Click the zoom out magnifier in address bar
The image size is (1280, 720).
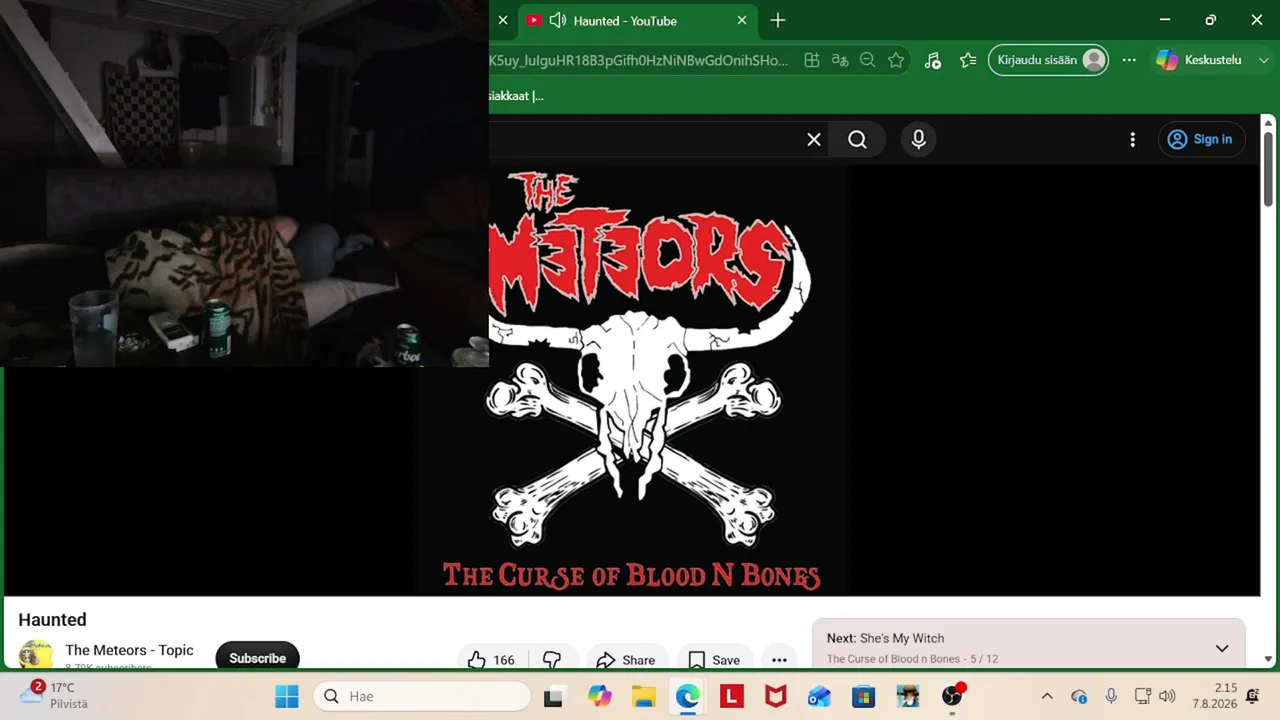click(868, 60)
